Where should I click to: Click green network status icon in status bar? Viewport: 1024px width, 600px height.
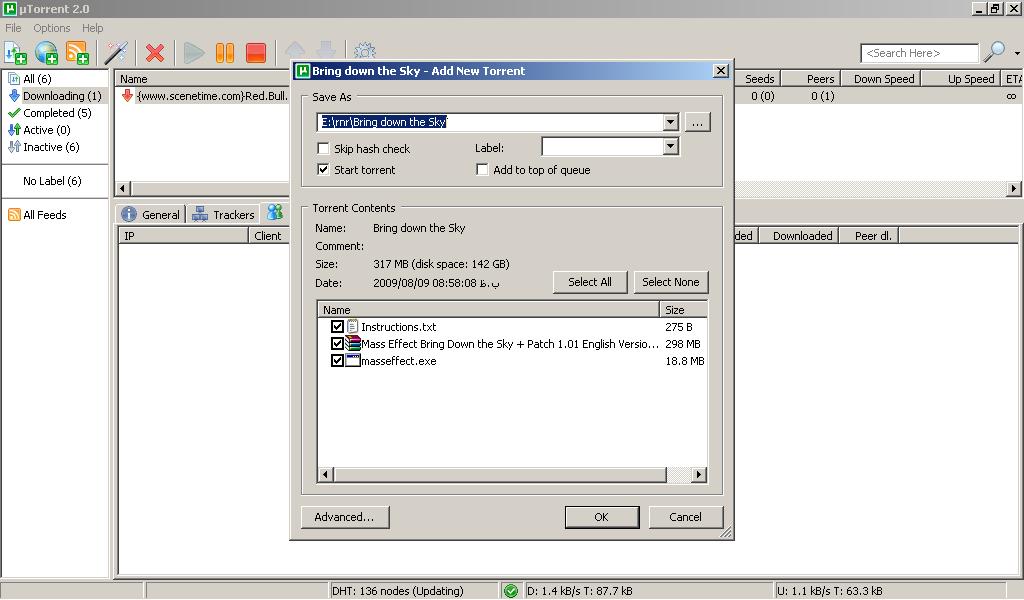click(511, 591)
